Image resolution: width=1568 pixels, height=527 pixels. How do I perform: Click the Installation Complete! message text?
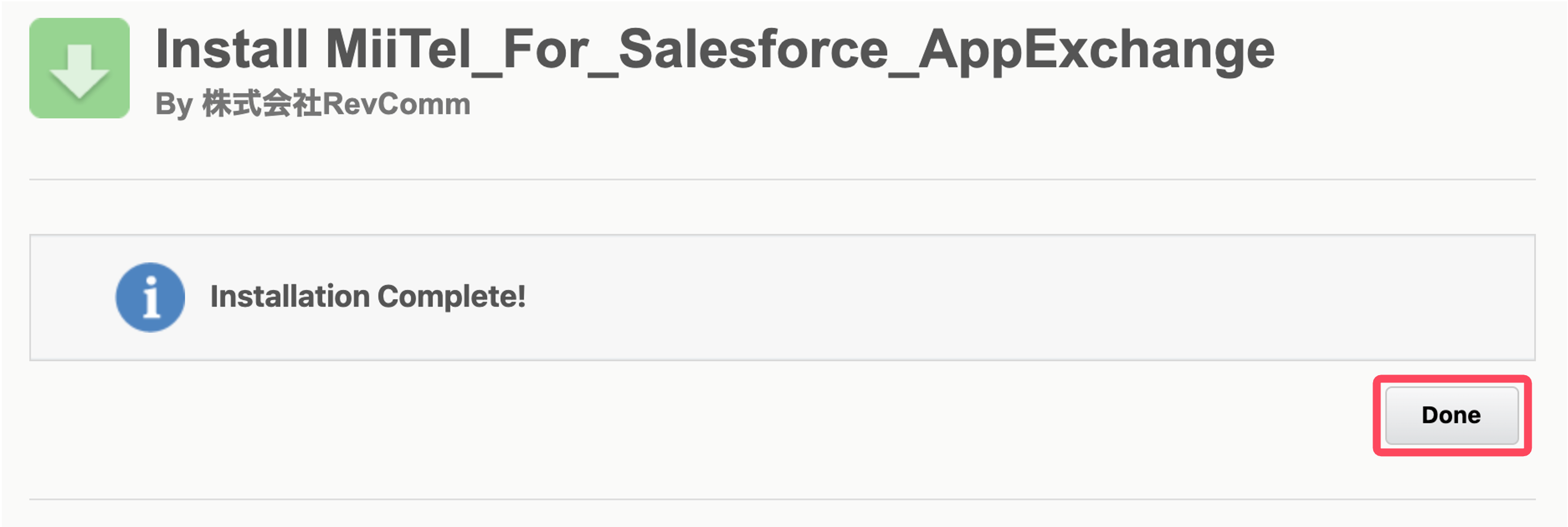pos(368,297)
